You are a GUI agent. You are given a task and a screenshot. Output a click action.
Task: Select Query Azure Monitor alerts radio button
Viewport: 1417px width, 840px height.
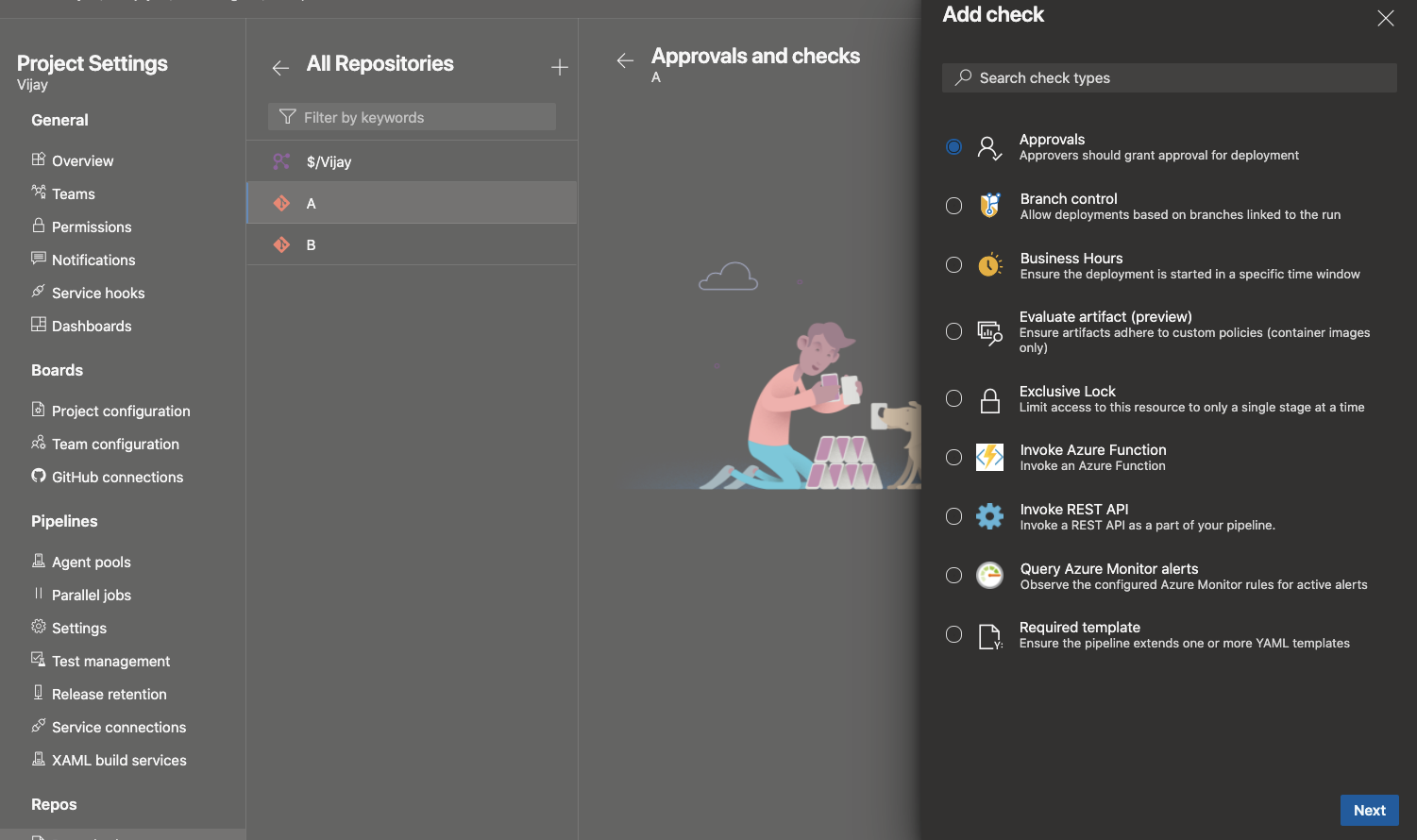[x=953, y=576]
